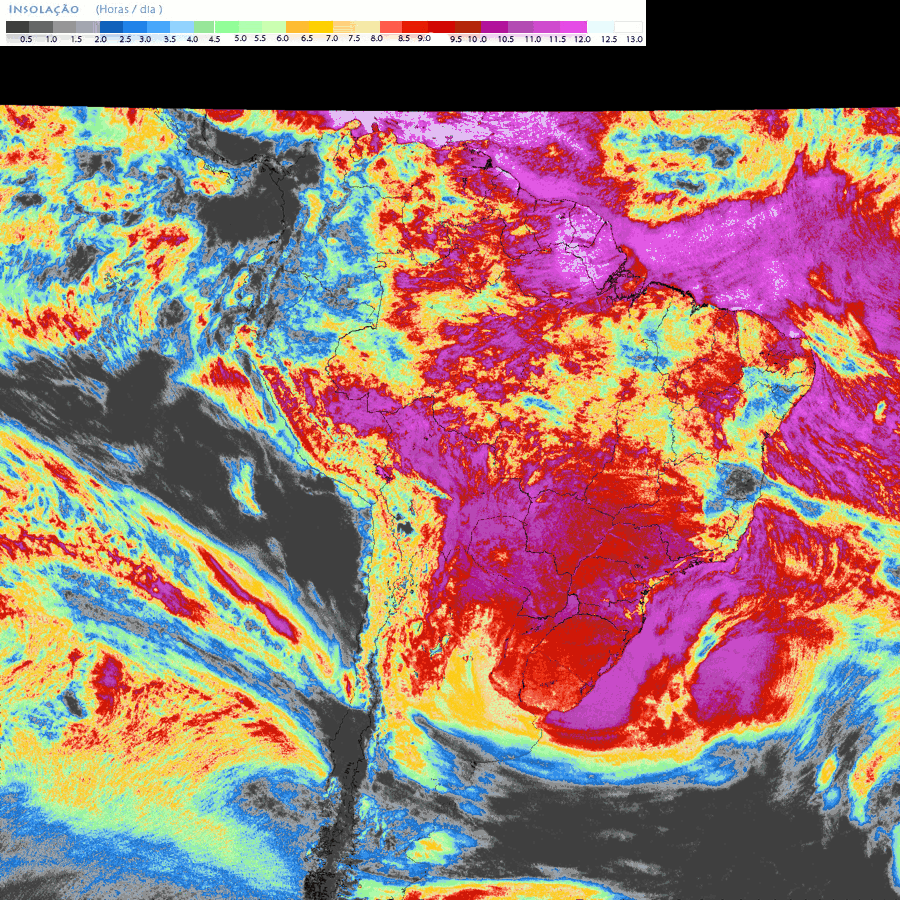Click the 10.5 legend value

(x=506, y=39)
